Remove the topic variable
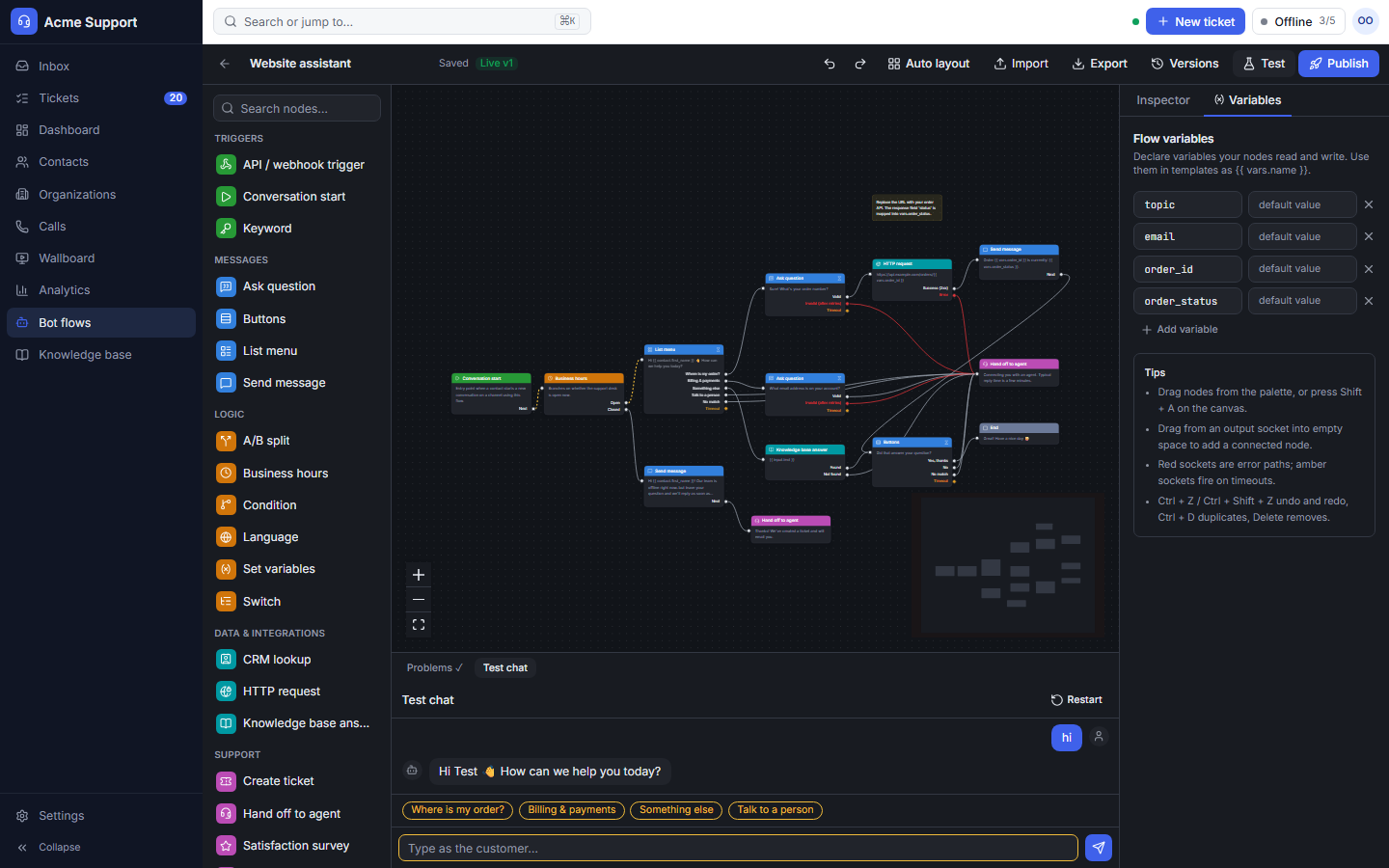Screen dimensions: 1389x868 tap(1369, 204)
